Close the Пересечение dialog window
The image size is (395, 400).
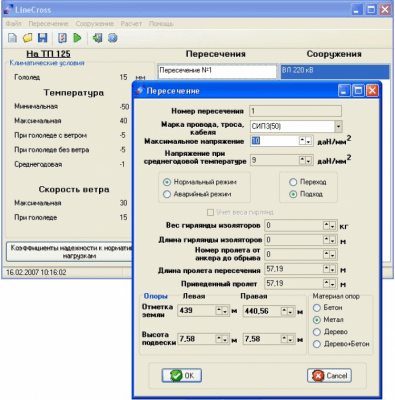point(372,91)
